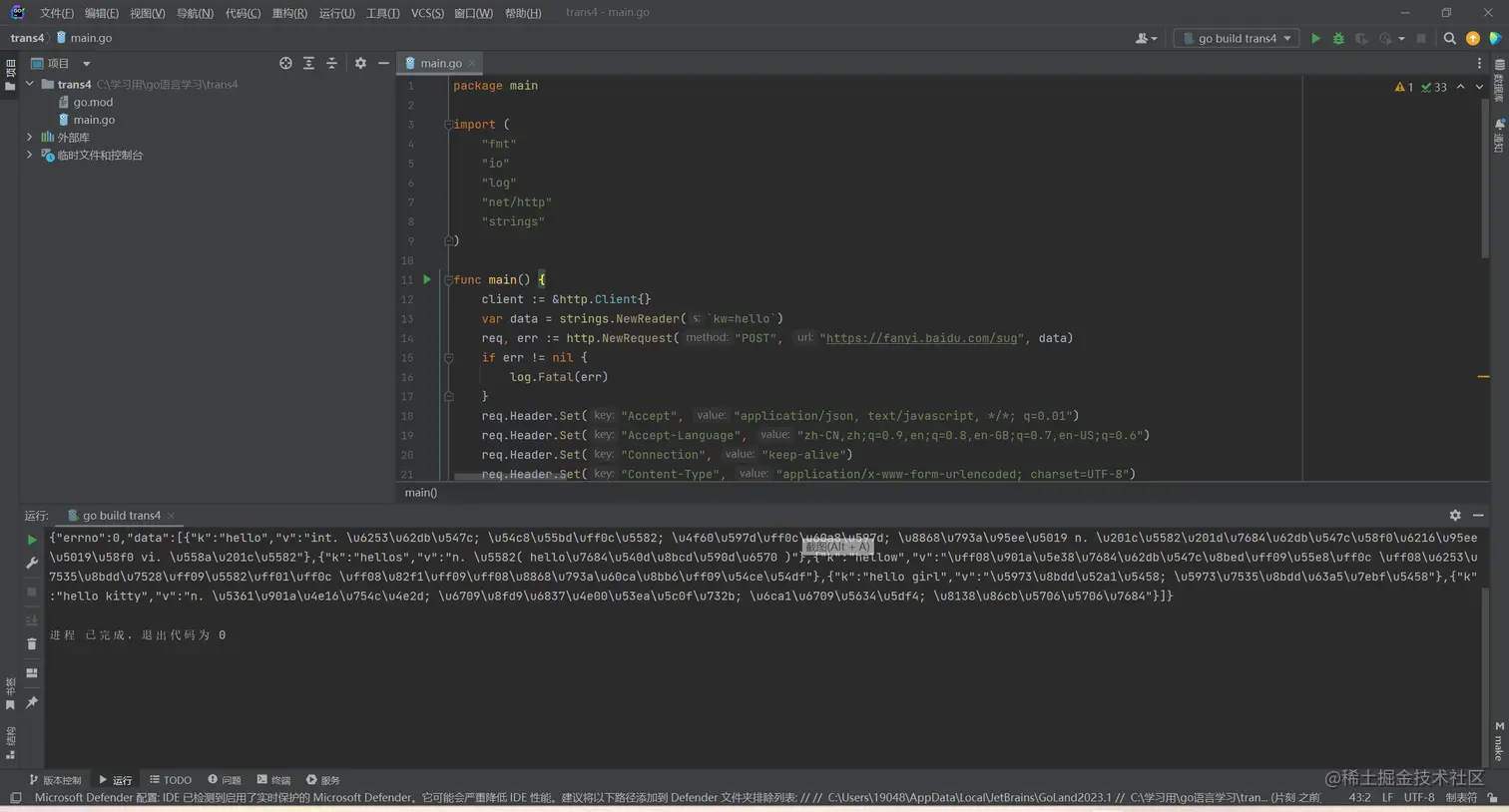Collapse the trans4 project root folder

tap(30, 85)
